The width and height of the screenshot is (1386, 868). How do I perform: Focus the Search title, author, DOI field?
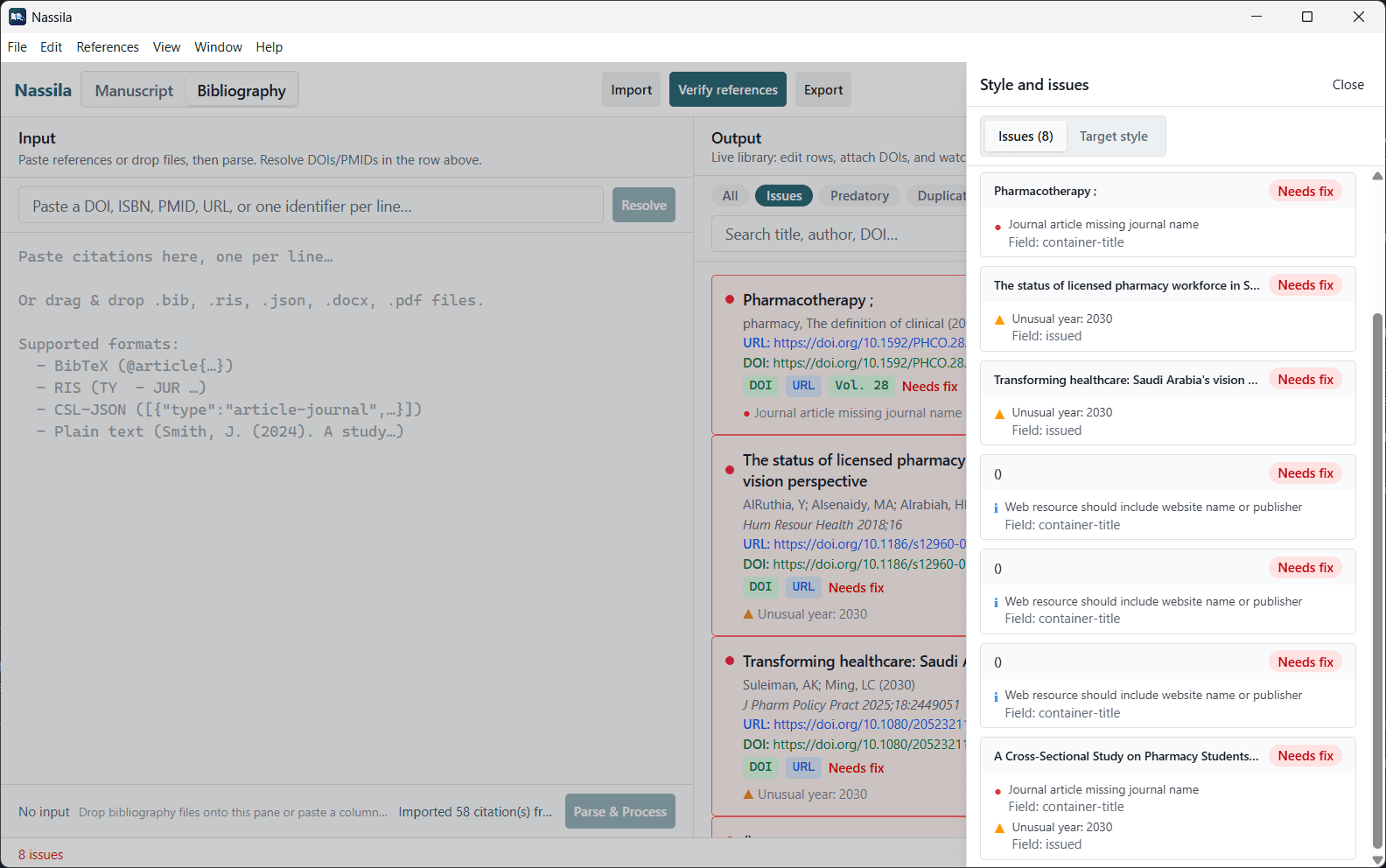840,234
